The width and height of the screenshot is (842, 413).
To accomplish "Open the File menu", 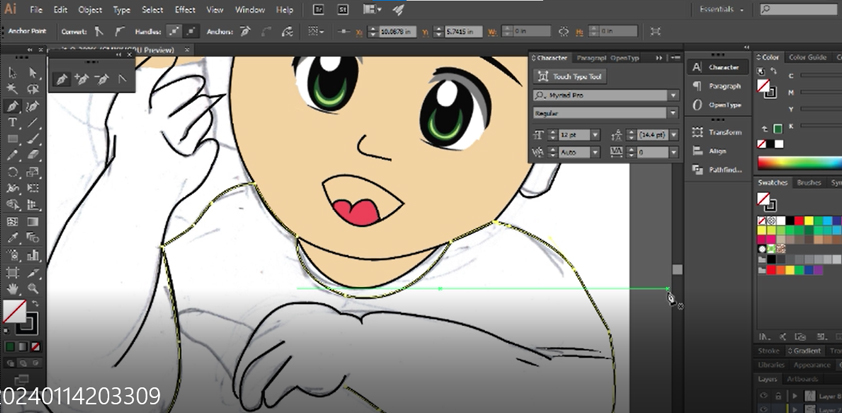I will click(36, 10).
